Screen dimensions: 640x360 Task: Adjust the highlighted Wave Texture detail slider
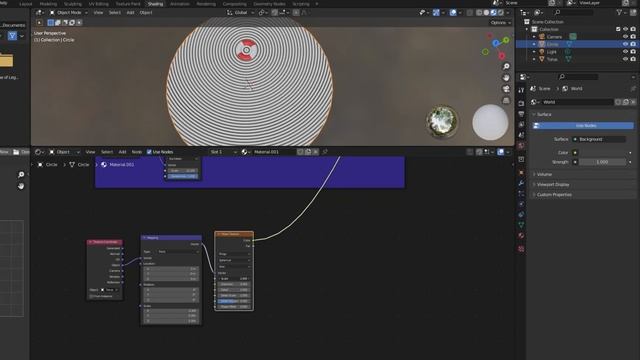tap(233, 301)
